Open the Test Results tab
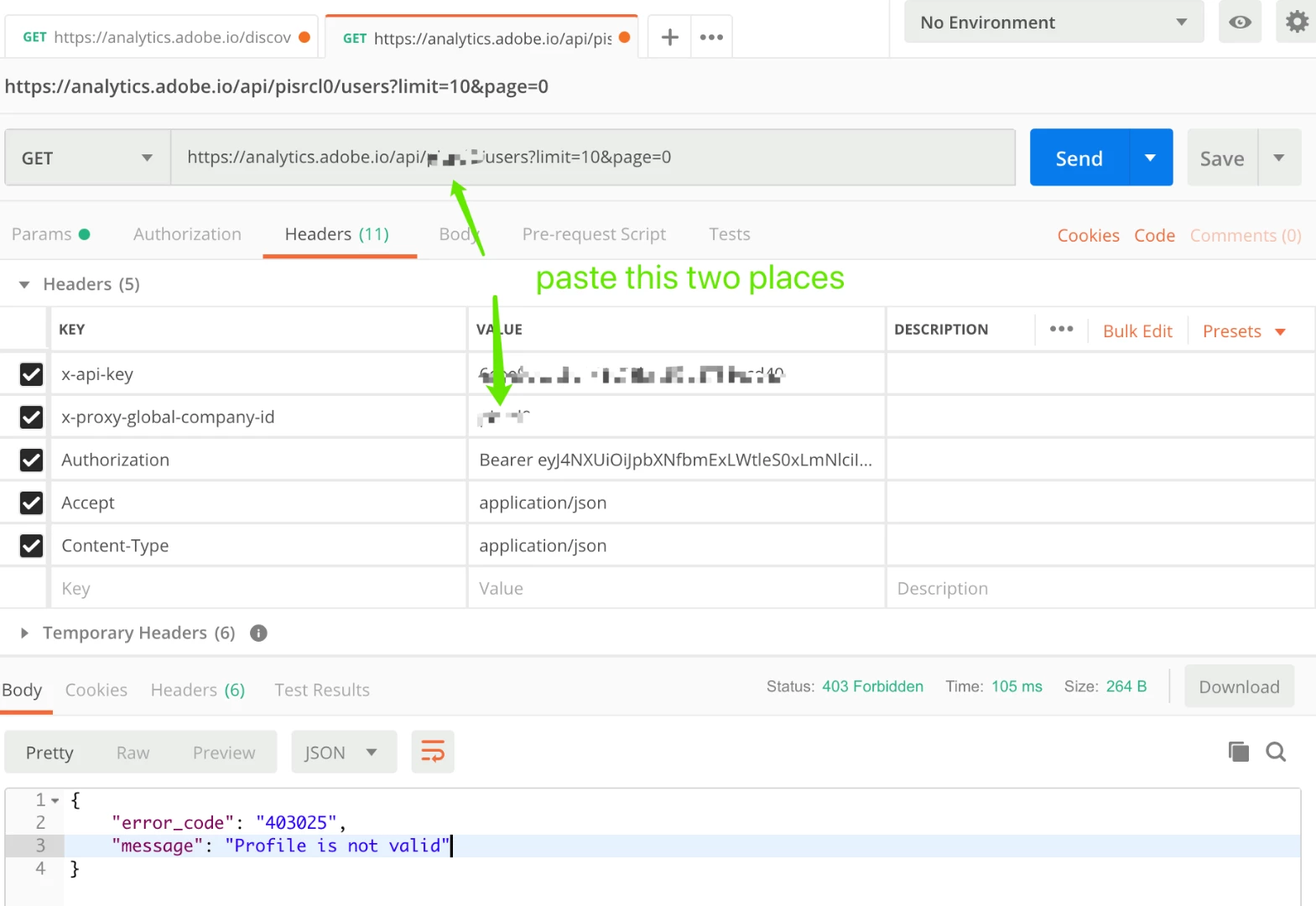The image size is (1316, 906). click(322, 690)
